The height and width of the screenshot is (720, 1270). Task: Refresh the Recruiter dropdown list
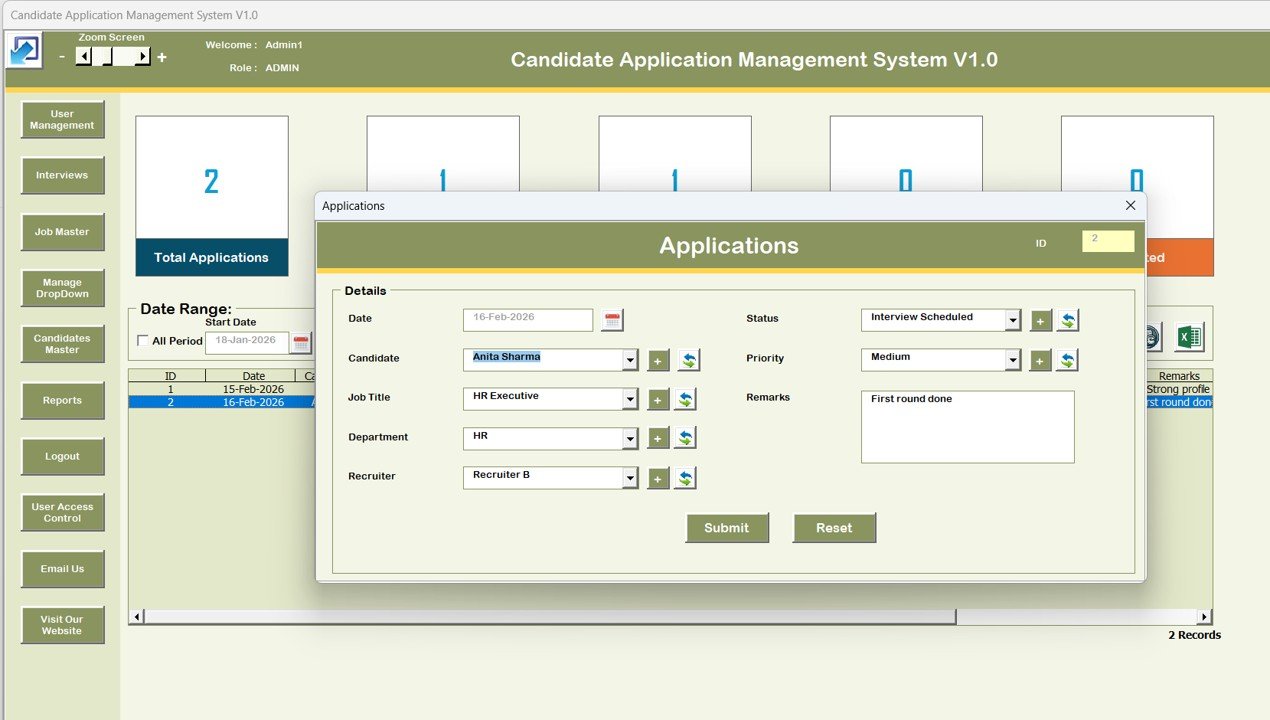pyautogui.click(x=685, y=479)
